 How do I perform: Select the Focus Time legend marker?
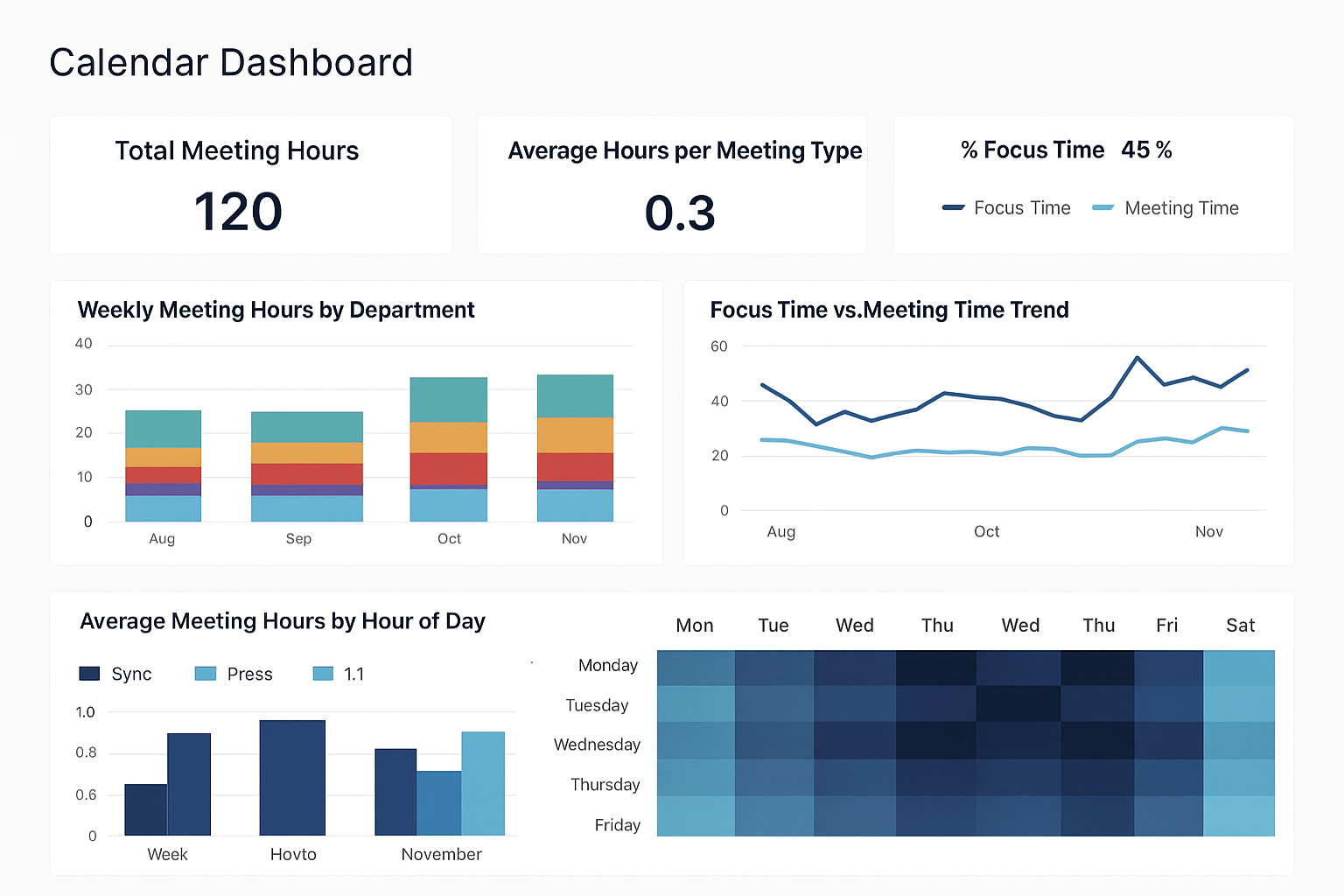click(953, 207)
